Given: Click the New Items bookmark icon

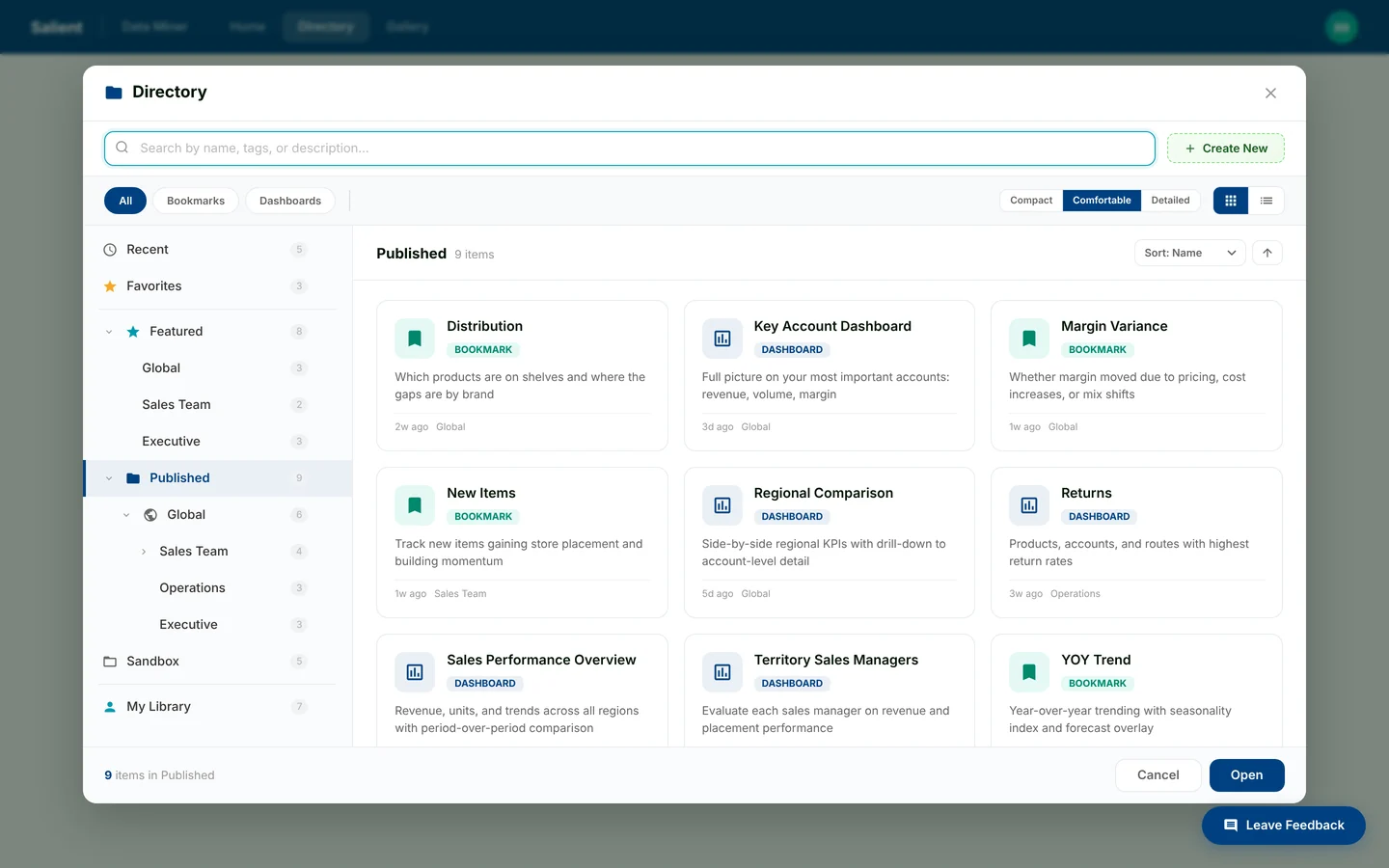Looking at the screenshot, I should (x=415, y=505).
